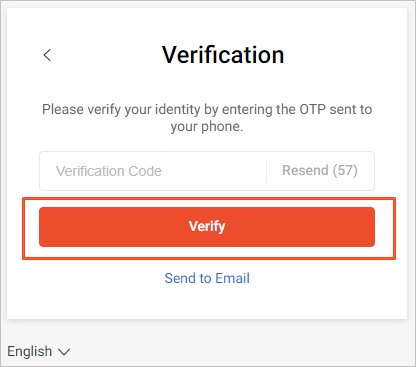416x367 pixels.
Task: Click Resend (57) countdown button
Action: point(320,170)
